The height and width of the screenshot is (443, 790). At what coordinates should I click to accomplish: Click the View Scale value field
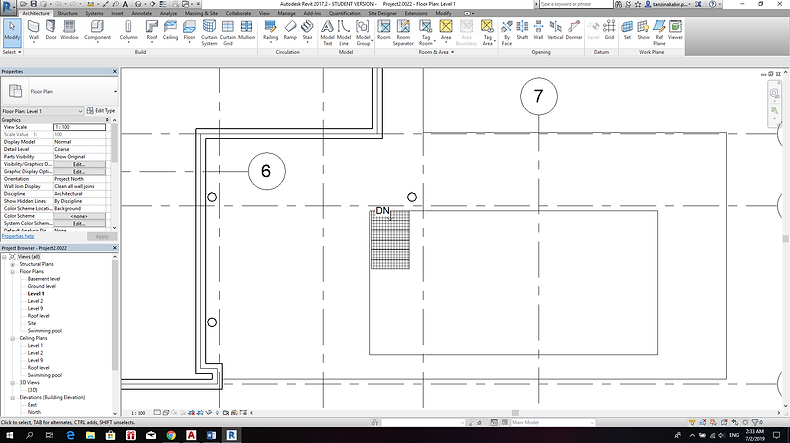click(80, 128)
